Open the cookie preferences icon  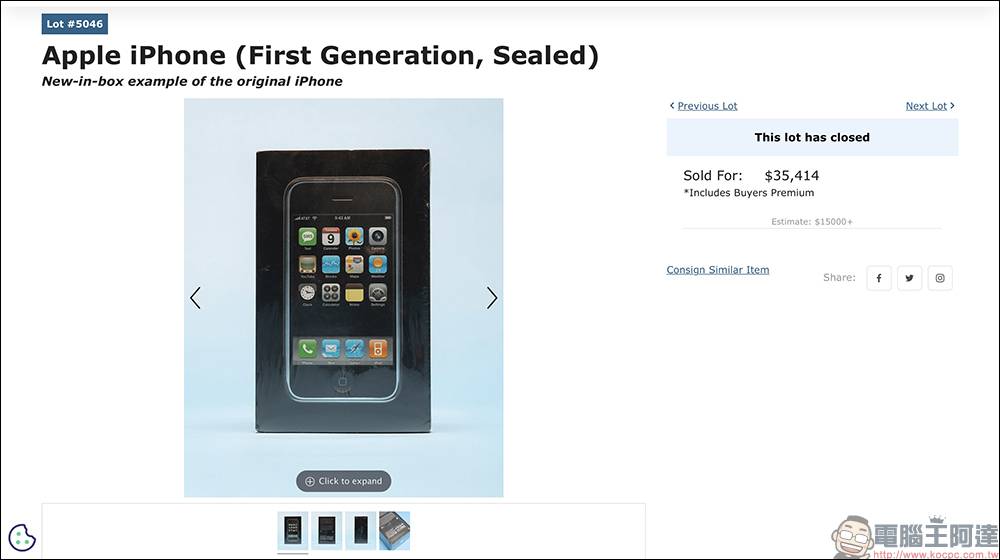coord(22,538)
